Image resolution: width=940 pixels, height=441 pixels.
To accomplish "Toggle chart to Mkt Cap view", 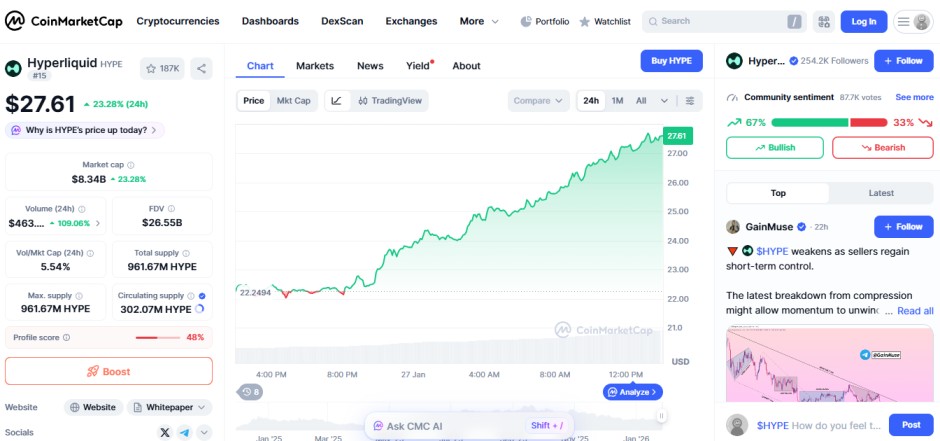I will click(294, 101).
